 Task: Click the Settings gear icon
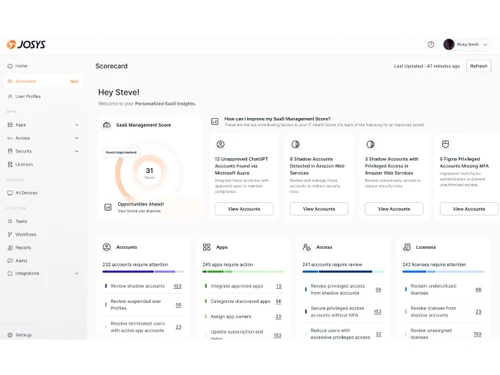tap(10, 335)
